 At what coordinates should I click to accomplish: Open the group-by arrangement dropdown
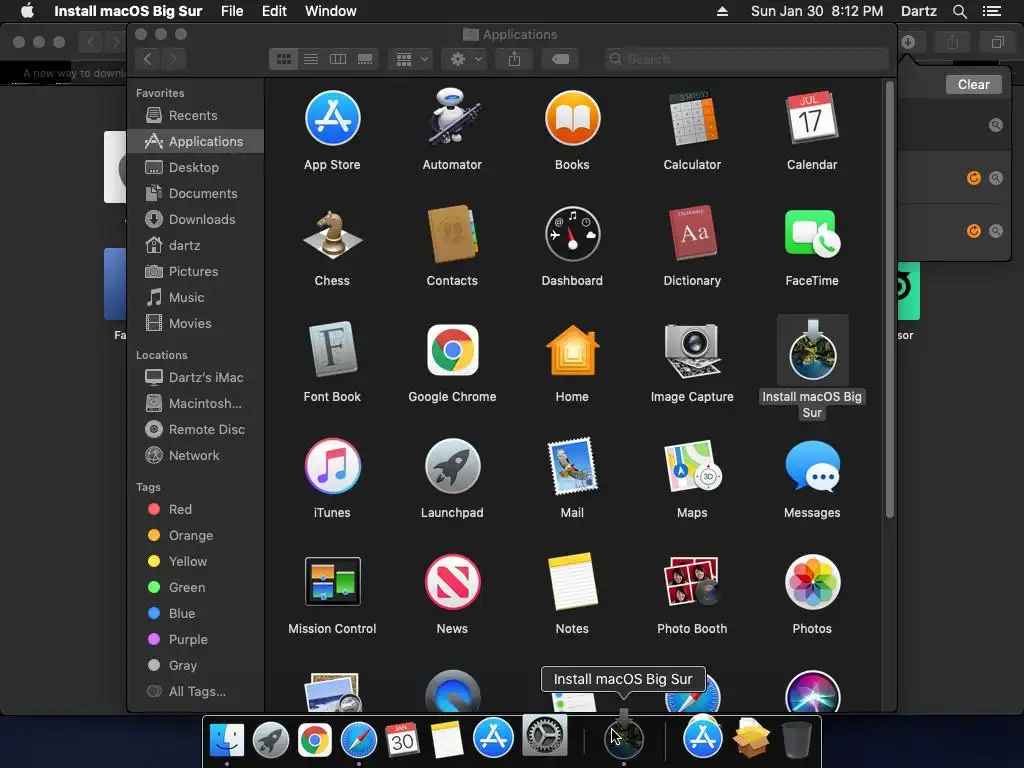411,59
